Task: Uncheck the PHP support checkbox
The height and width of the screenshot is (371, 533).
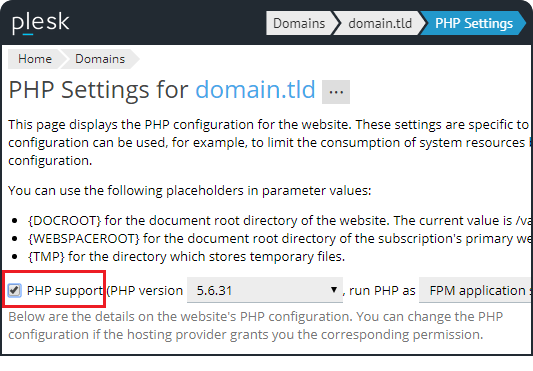Action: tap(14, 290)
